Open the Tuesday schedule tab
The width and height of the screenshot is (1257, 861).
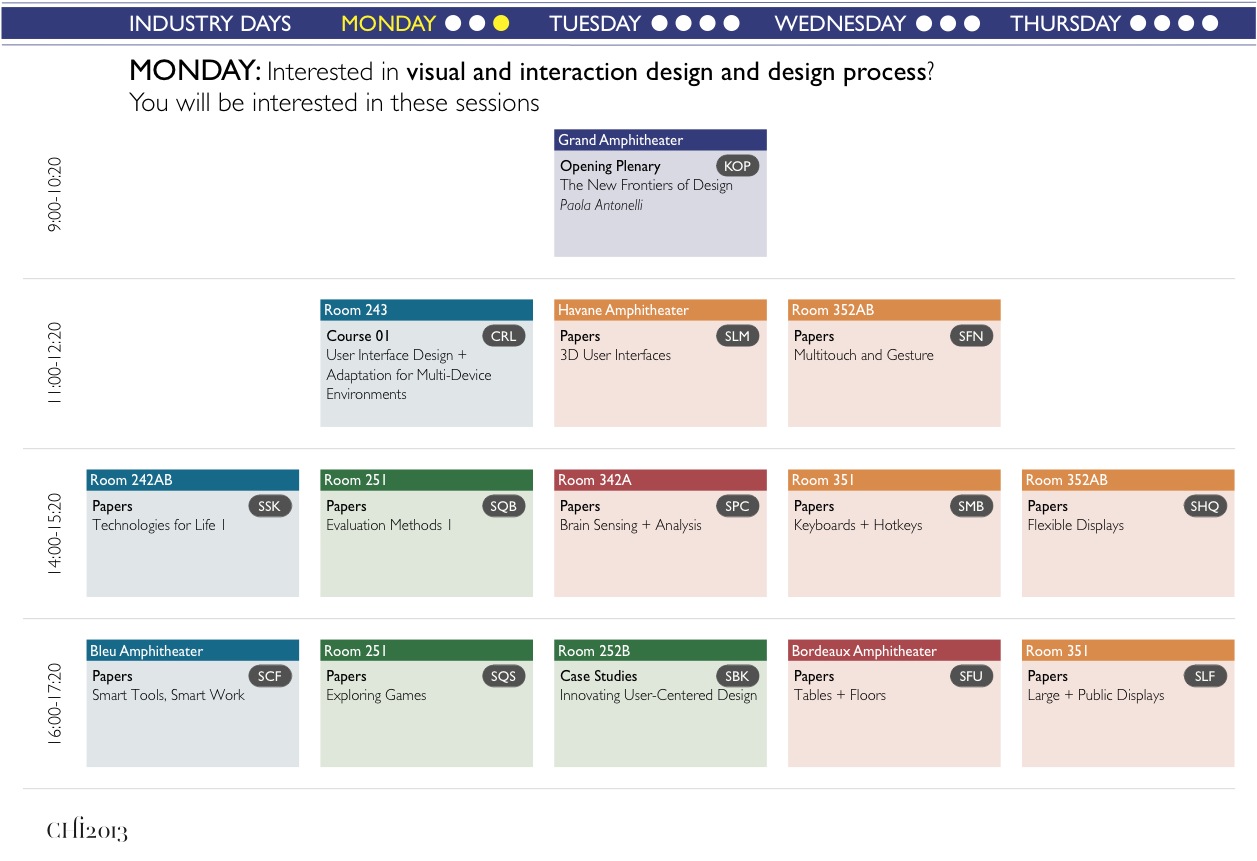pos(595,23)
